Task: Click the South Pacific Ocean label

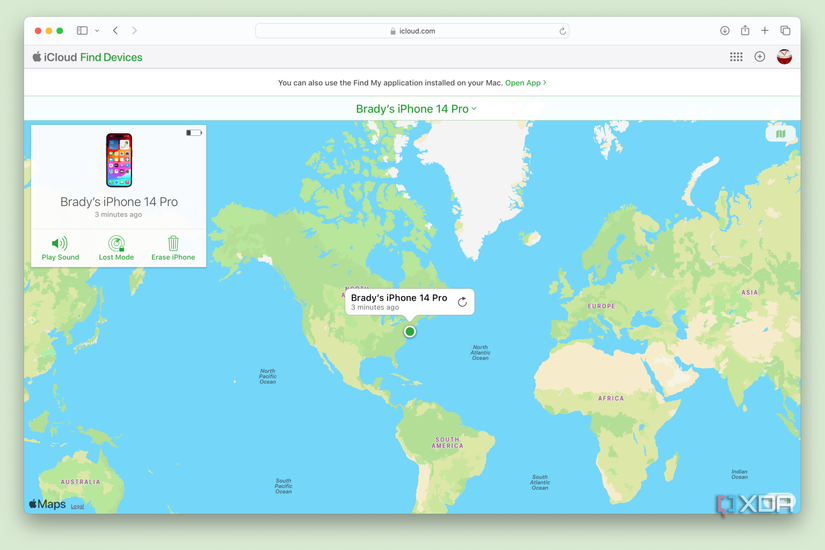Action: point(283,486)
